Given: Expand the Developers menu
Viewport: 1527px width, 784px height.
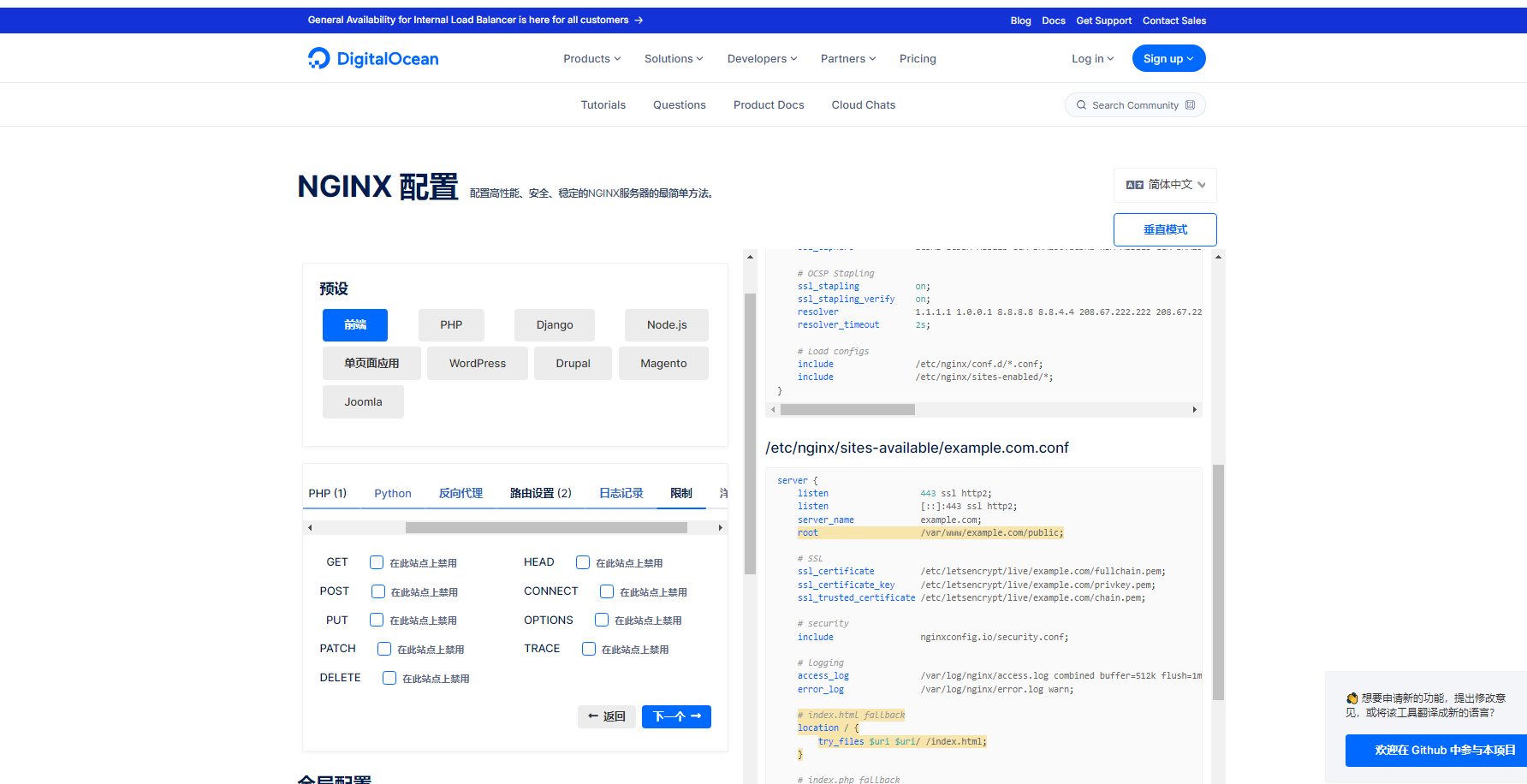Looking at the screenshot, I should 762,58.
